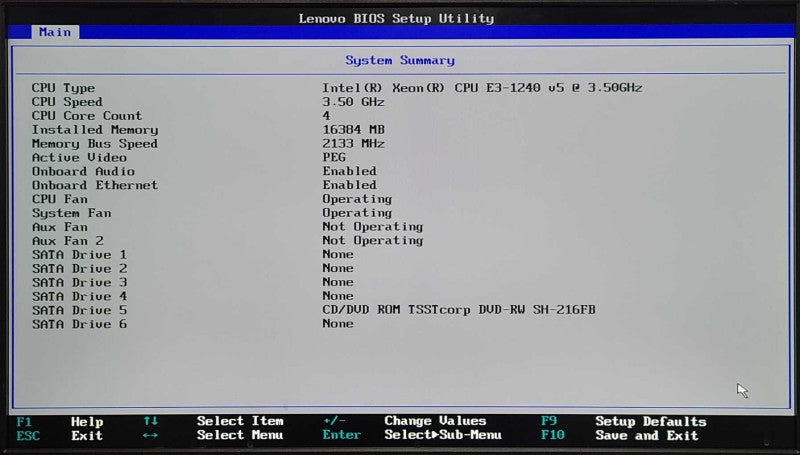Click the System Summary heading
800x455 pixels.
399,60
